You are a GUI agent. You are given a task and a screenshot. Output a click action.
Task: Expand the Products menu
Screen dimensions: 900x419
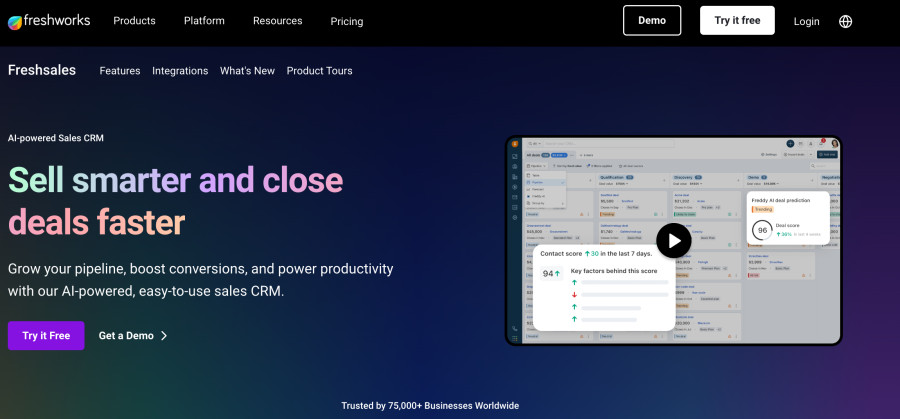click(x=134, y=21)
